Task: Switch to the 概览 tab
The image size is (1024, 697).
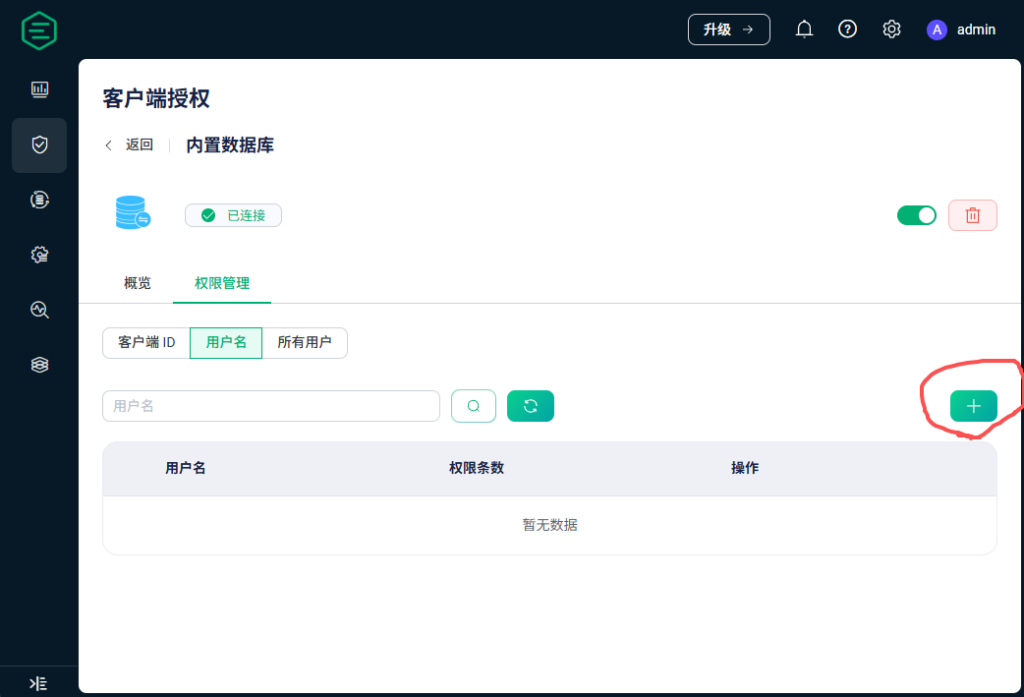Action: pyautogui.click(x=137, y=283)
